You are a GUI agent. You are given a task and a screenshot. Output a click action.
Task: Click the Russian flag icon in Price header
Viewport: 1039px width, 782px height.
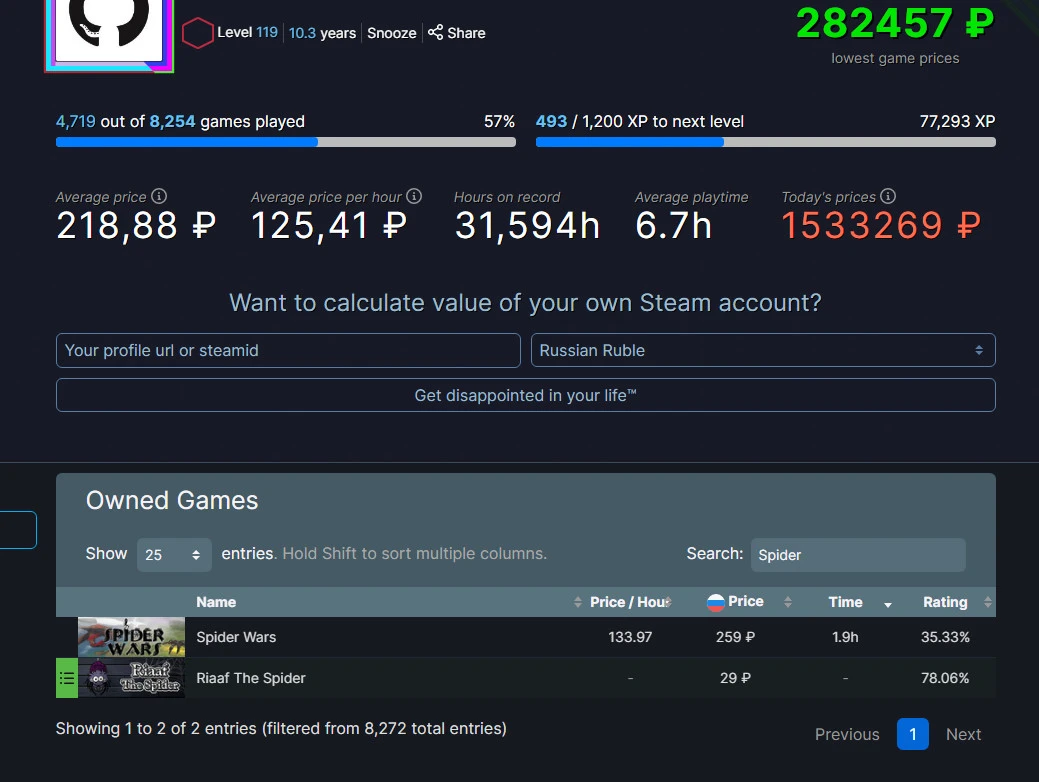click(x=716, y=602)
